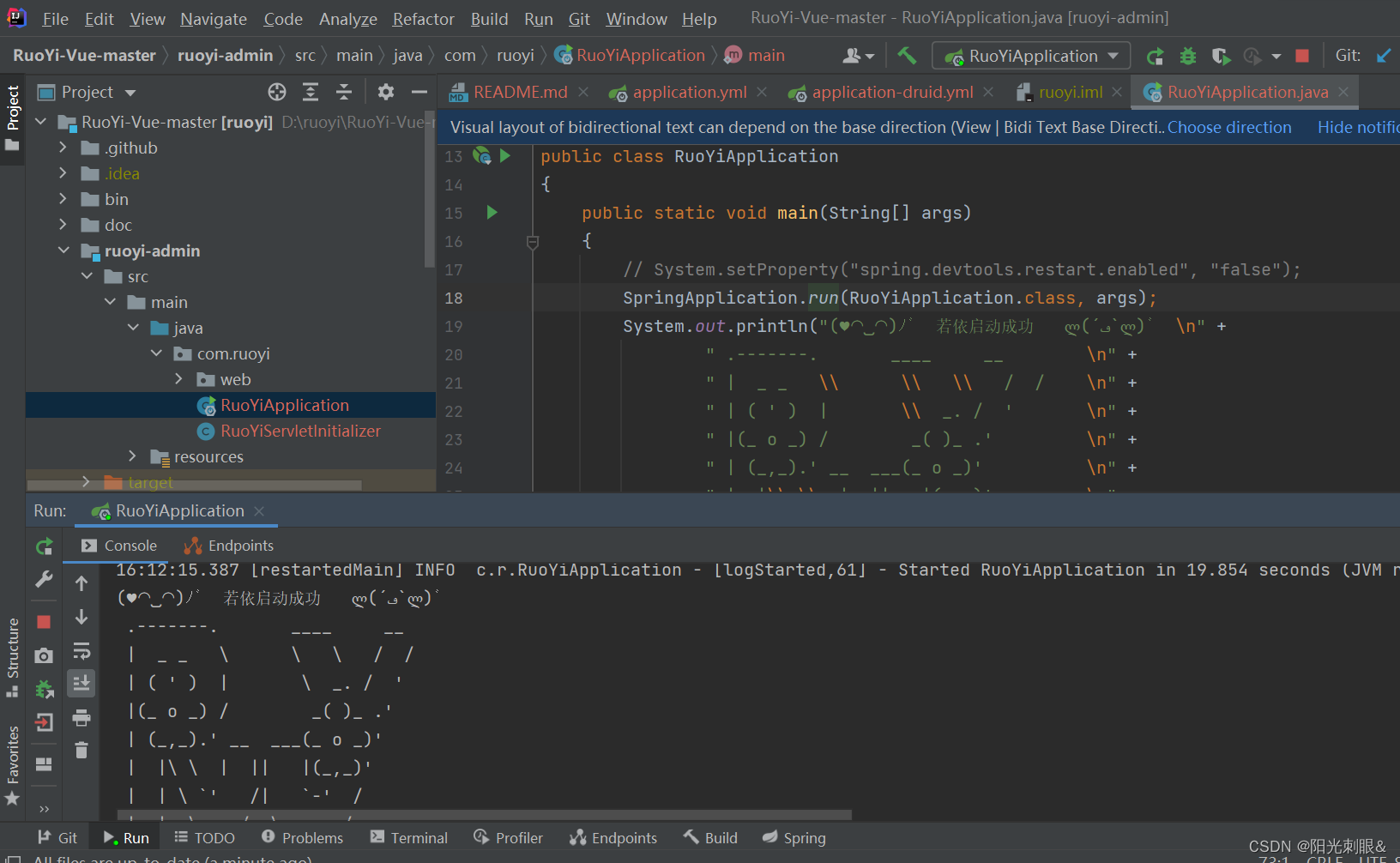The height and width of the screenshot is (863, 1400).
Task: Click Choose direction link
Action: click(x=1229, y=127)
